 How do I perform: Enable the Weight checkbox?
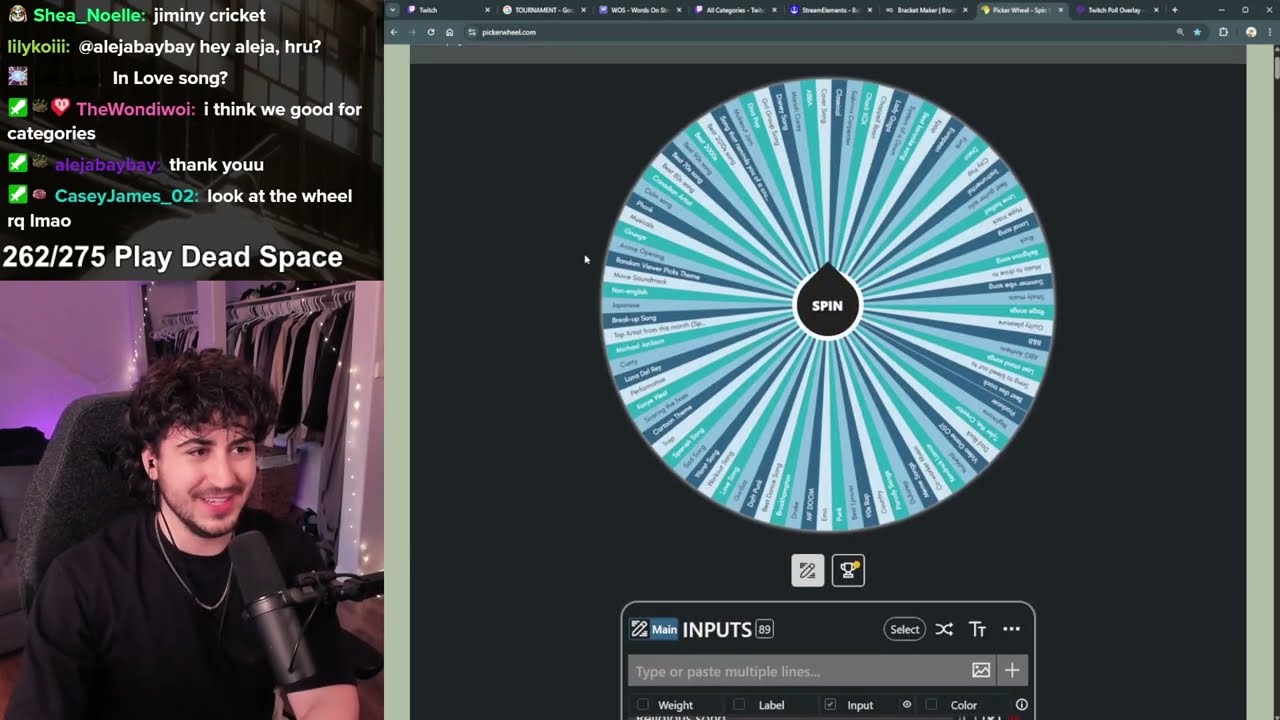tap(643, 705)
